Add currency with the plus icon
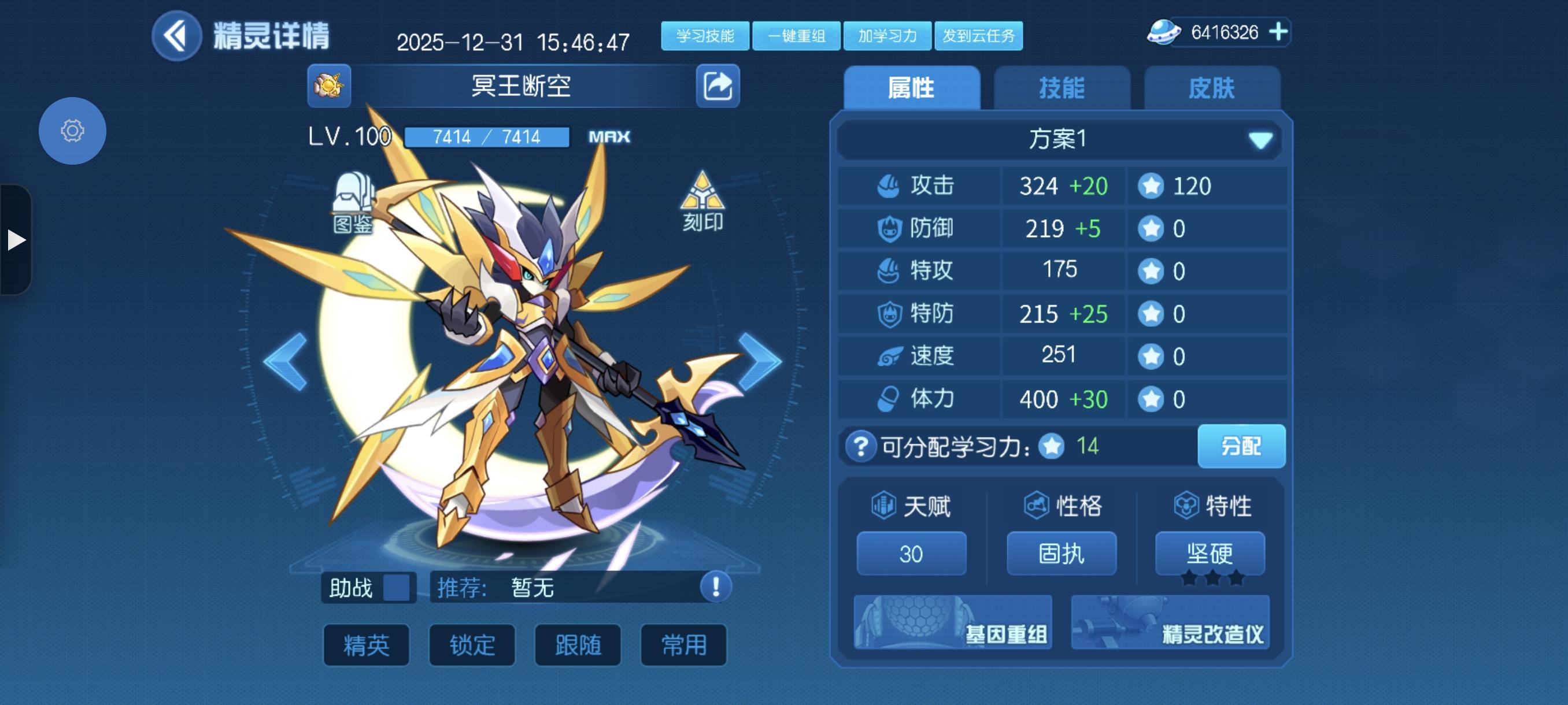The width and height of the screenshot is (1568, 705). coord(1278,32)
